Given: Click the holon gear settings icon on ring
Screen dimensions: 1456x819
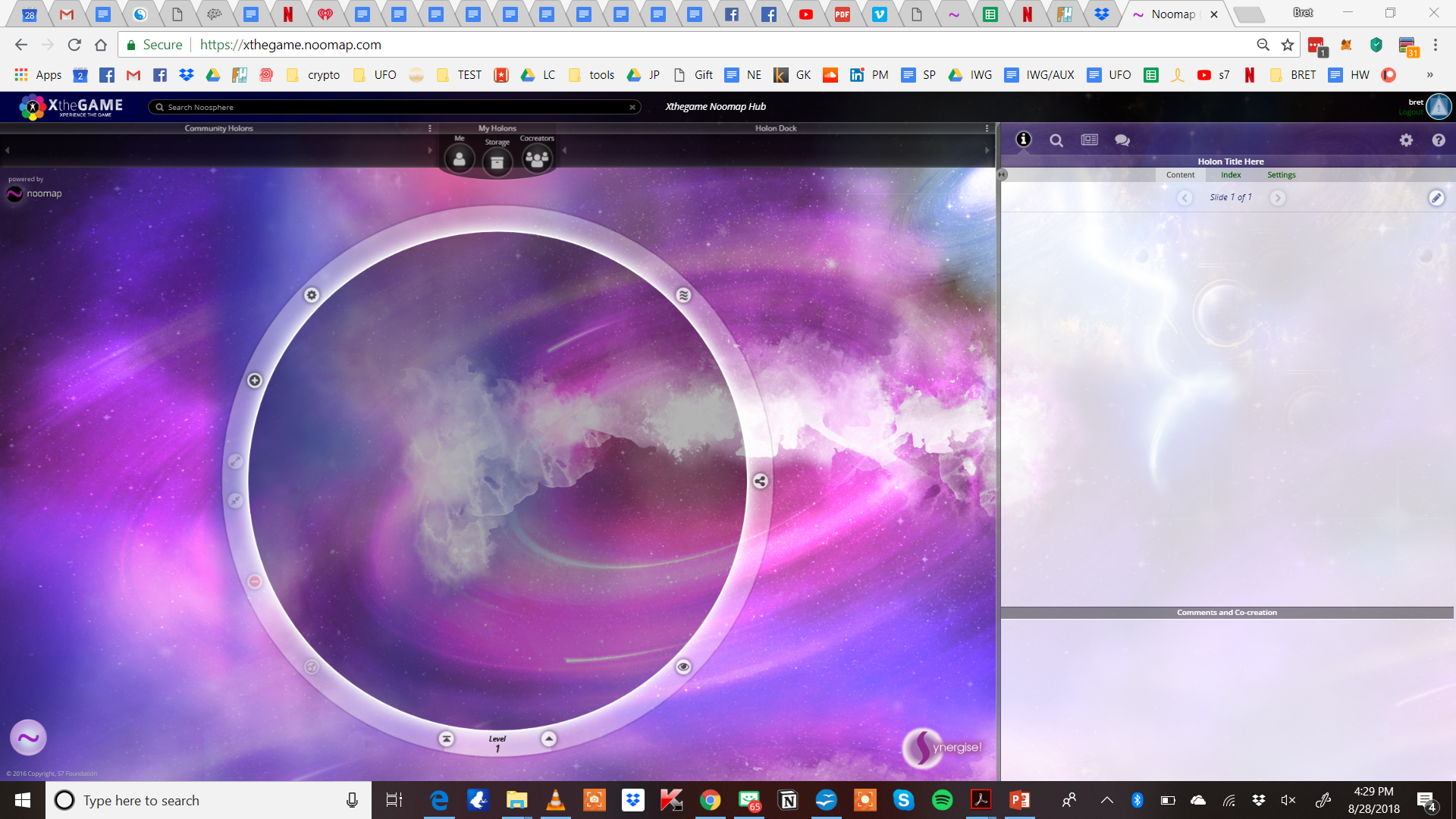Looking at the screenshot, I should pos(312,295).
